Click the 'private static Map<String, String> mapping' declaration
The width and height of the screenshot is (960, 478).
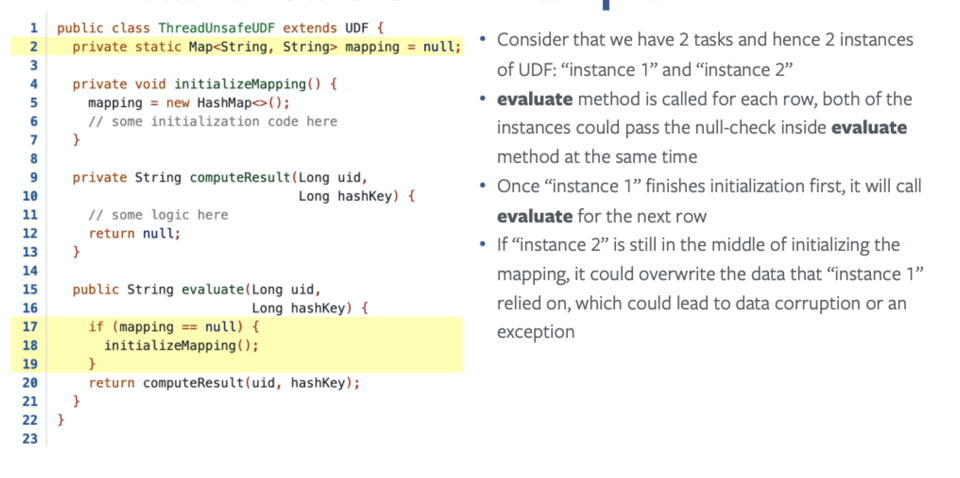tap(266, 47)
